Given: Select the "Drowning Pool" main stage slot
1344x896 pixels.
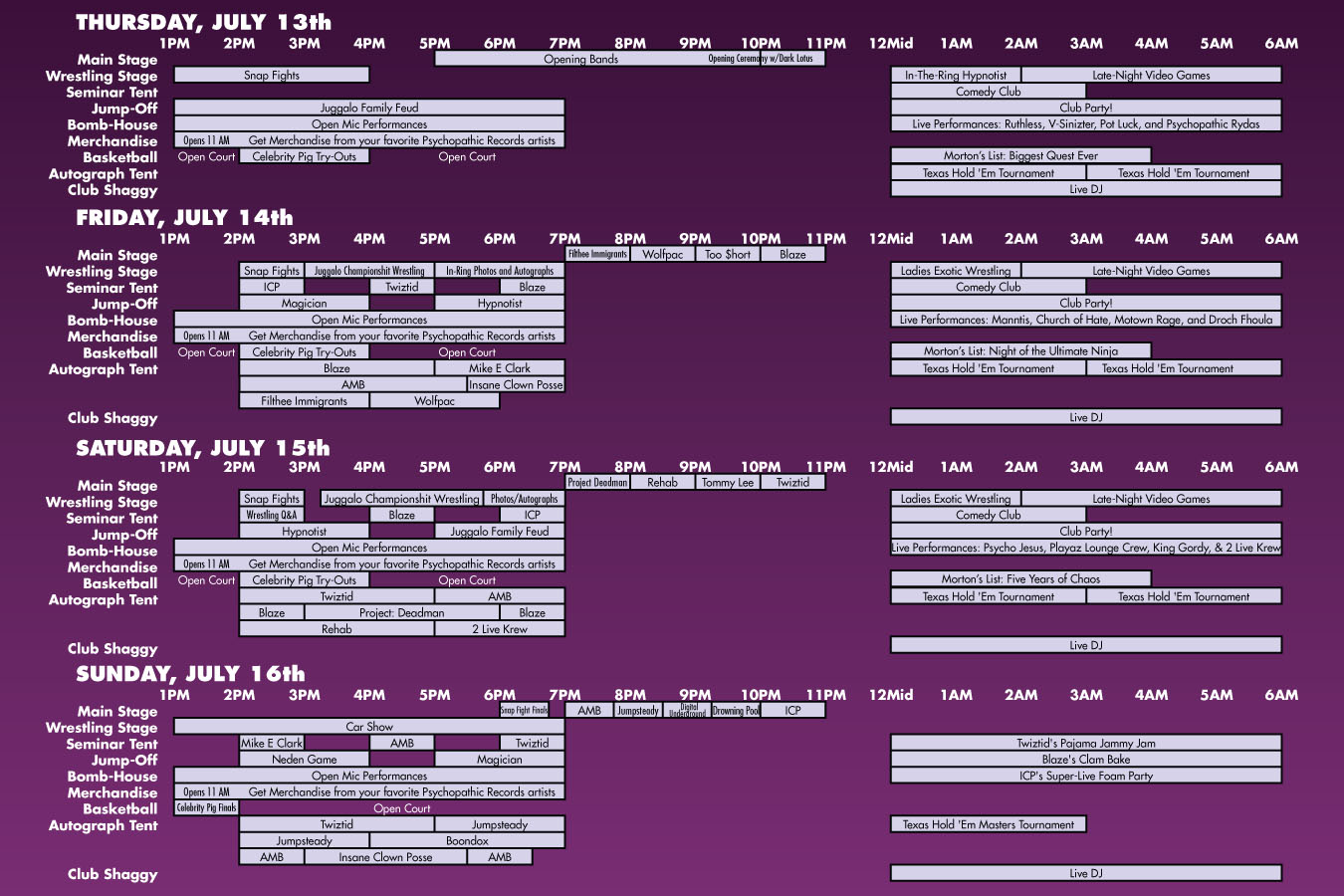Looking at the screenshot, I should pyautogui.click(x=736, y=710).
